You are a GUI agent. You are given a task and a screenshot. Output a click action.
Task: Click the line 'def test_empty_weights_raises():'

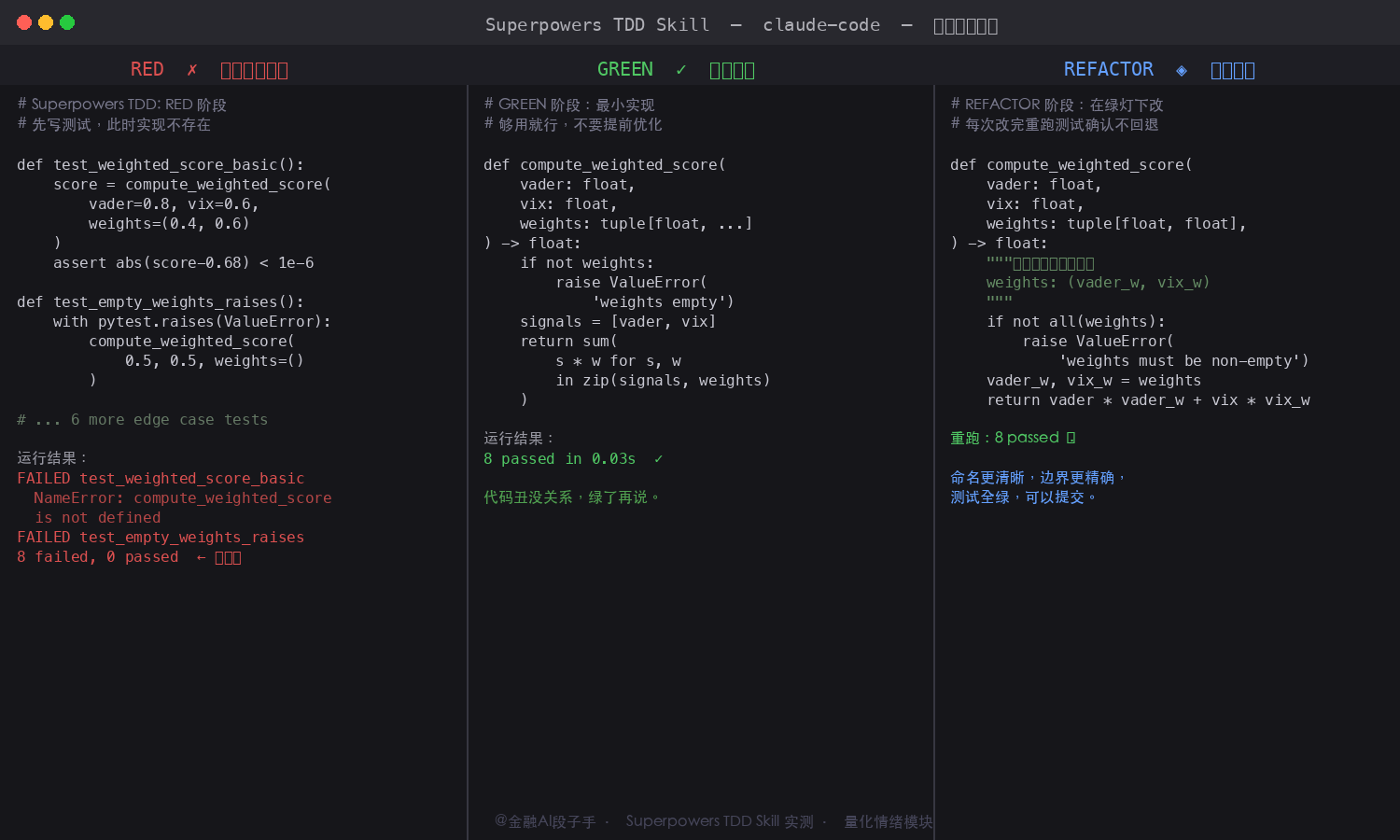(x=161, y=302)
